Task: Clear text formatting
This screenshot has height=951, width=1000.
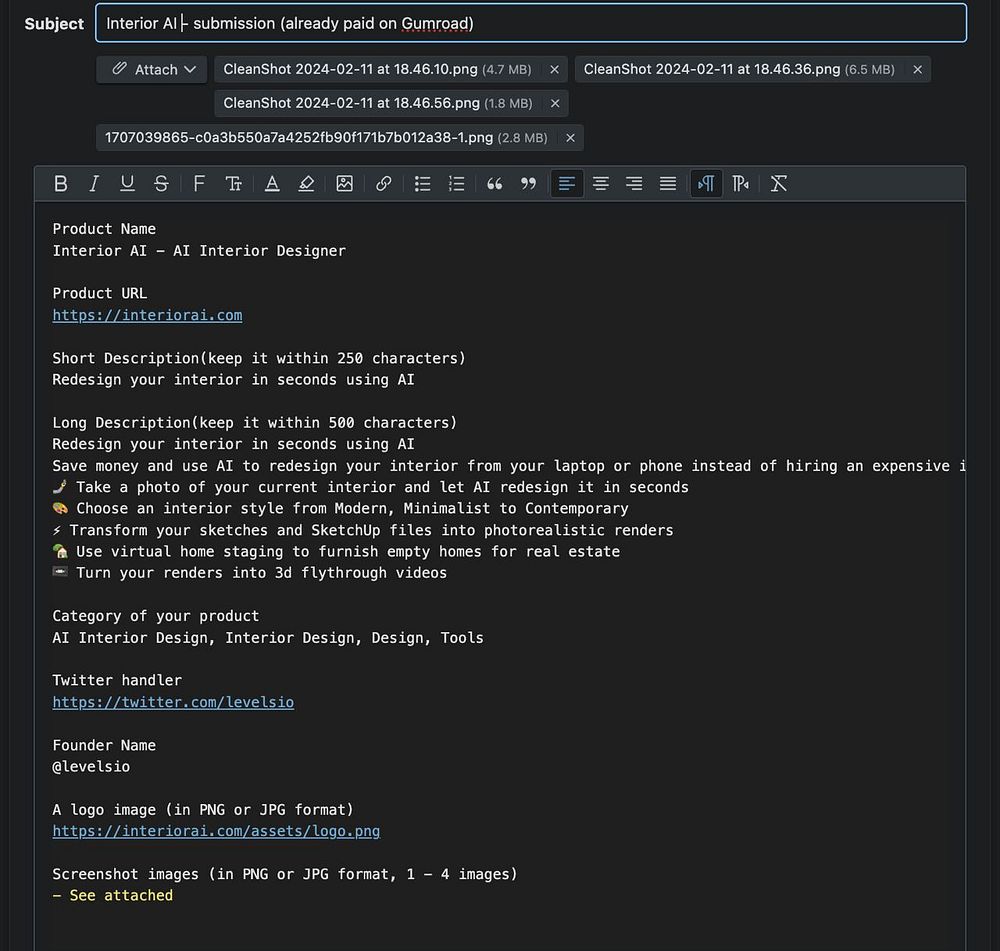Action: point(779,184)
